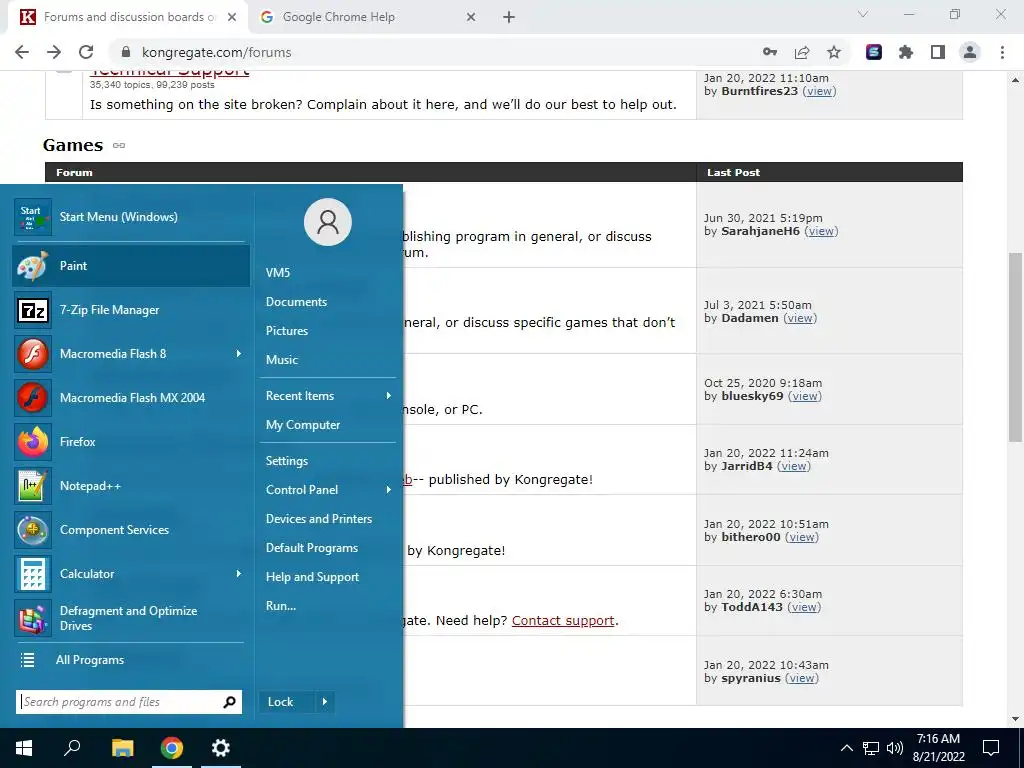1024x768 pixels.
Task: Click the user account avatar
Action: click(x=328, y=222)
